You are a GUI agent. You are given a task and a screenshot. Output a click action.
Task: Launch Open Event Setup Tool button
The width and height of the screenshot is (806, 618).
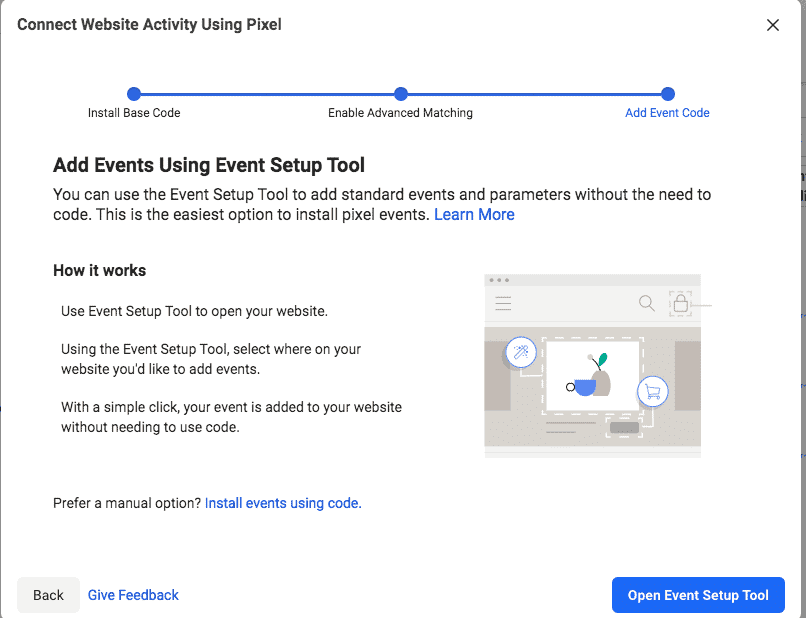(x=698, y=595)
